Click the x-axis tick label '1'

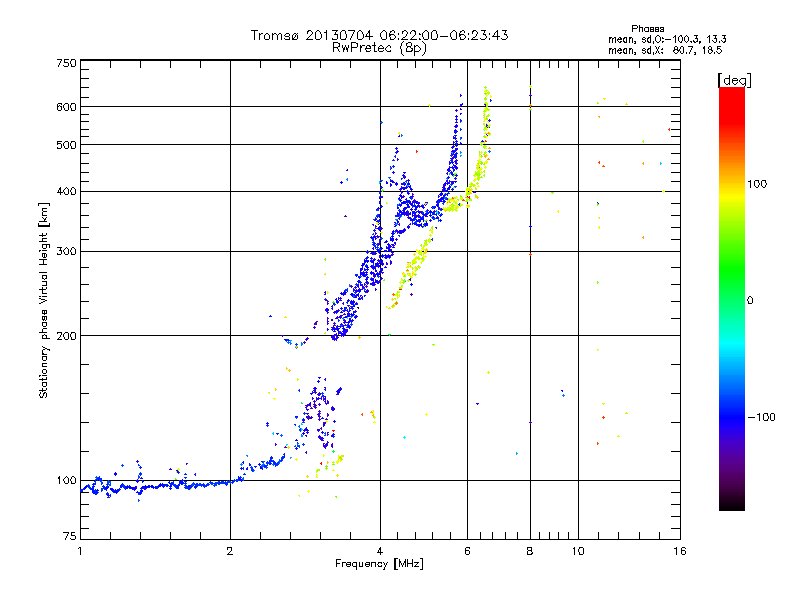click(80, 551)
